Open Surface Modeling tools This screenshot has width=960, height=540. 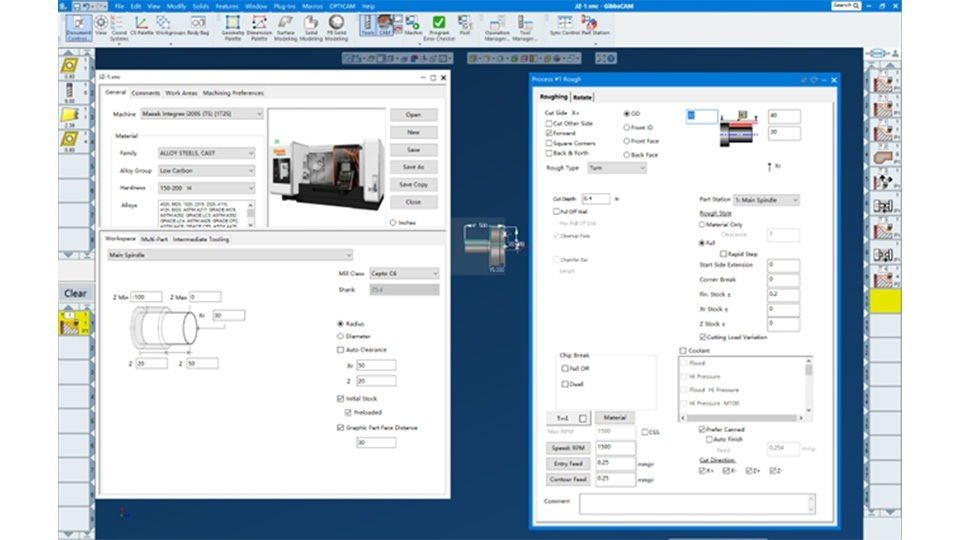(x=285, y=28)
